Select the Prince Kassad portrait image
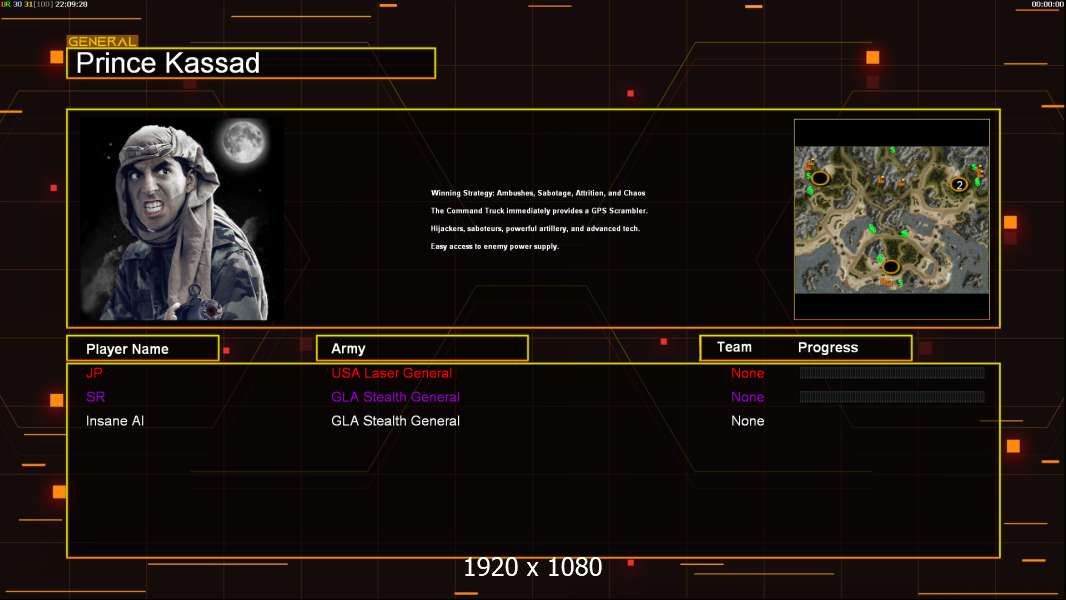Image resolution: width=1066 pixels, height=600 pixels. pyautogui.click(x=183, y=219)
